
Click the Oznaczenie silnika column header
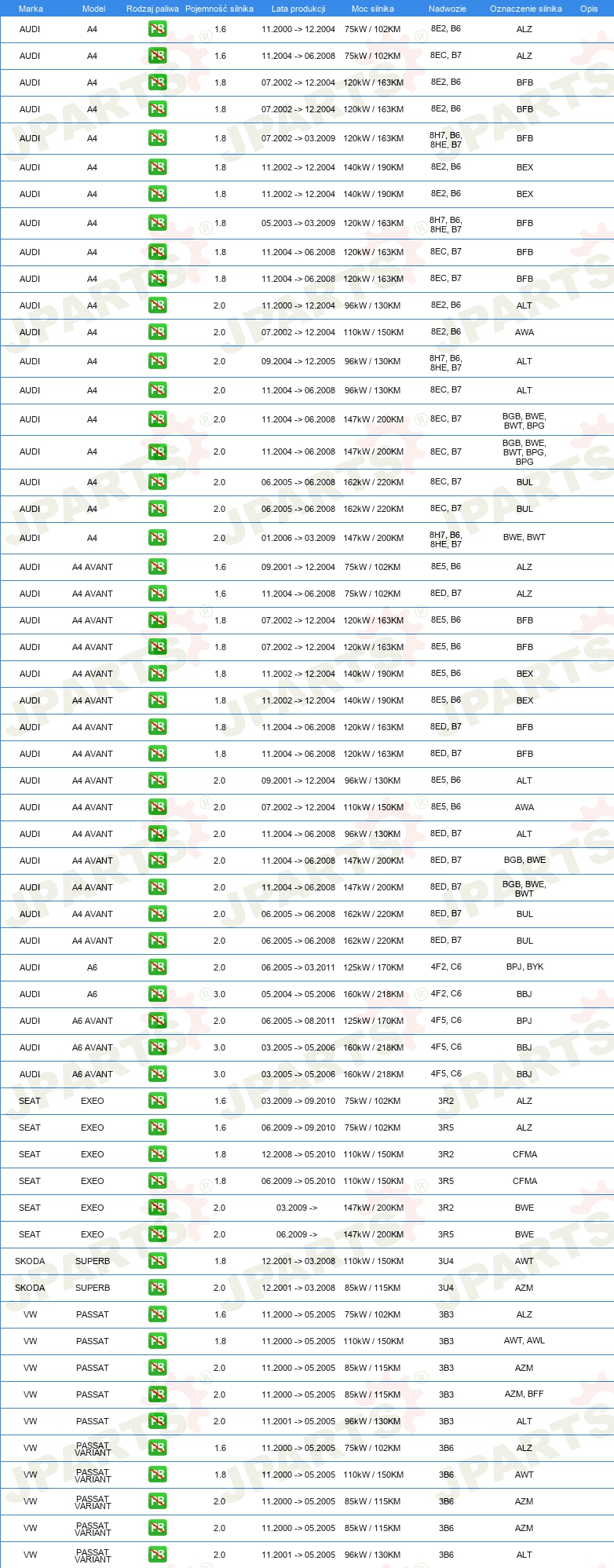525,9
